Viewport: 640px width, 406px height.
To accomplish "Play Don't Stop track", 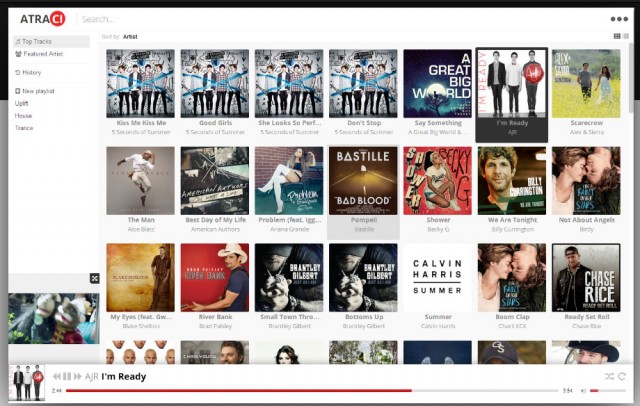I will [x=363, y=84].
